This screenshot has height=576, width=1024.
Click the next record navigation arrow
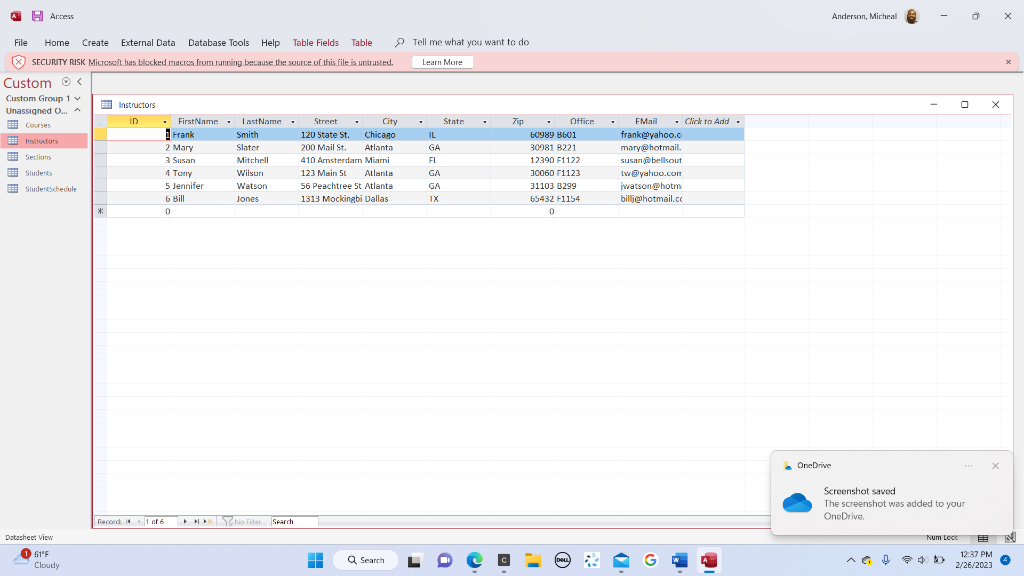(x=184, y=522)
